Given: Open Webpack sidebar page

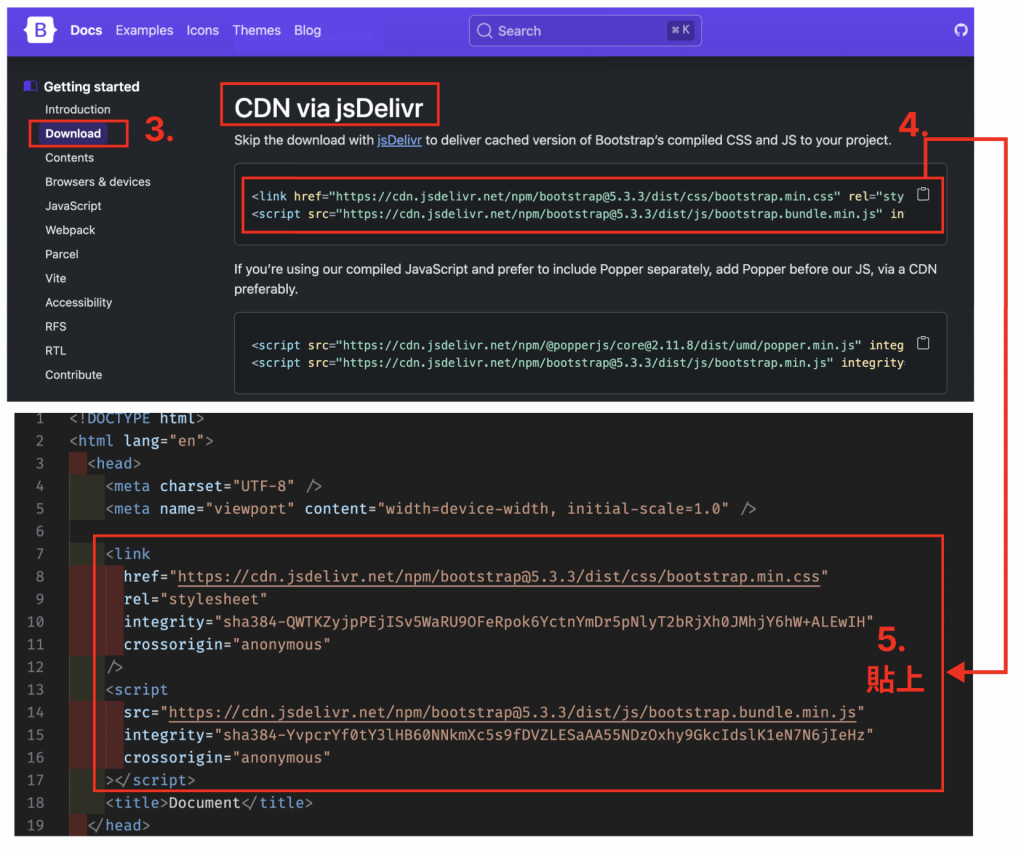Looking at the screenshot, I should point(70,231).
